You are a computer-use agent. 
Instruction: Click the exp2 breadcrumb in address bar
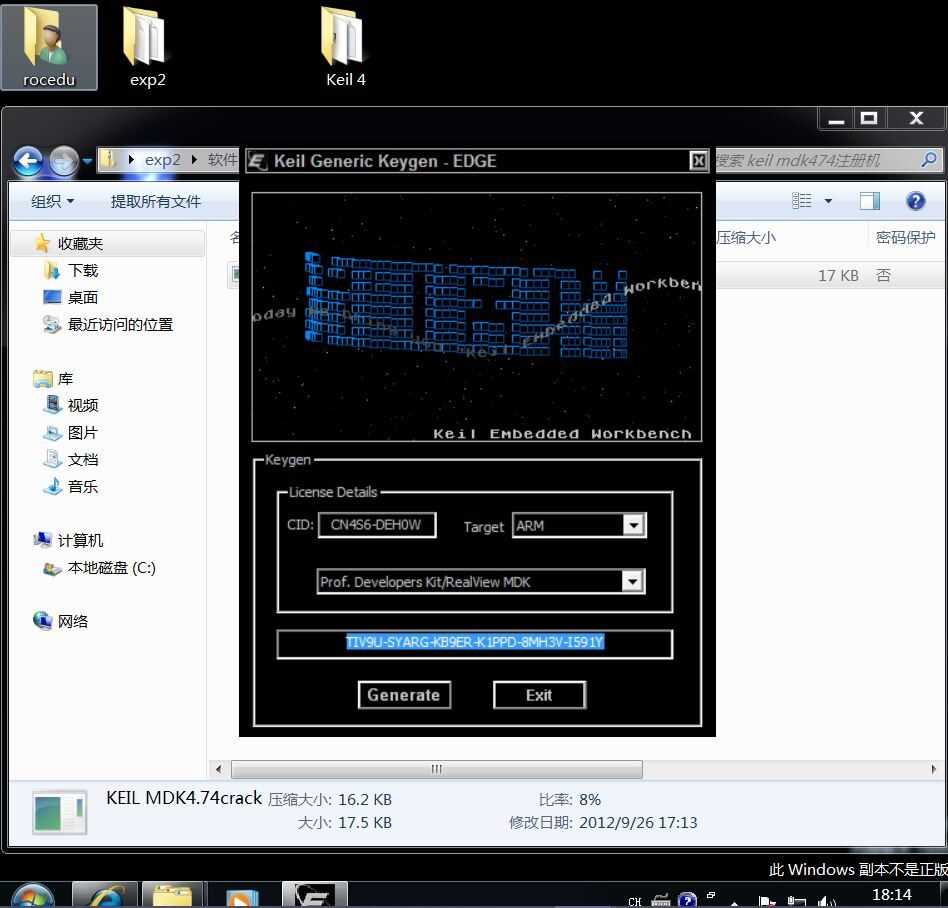click(x=162, y=160)
